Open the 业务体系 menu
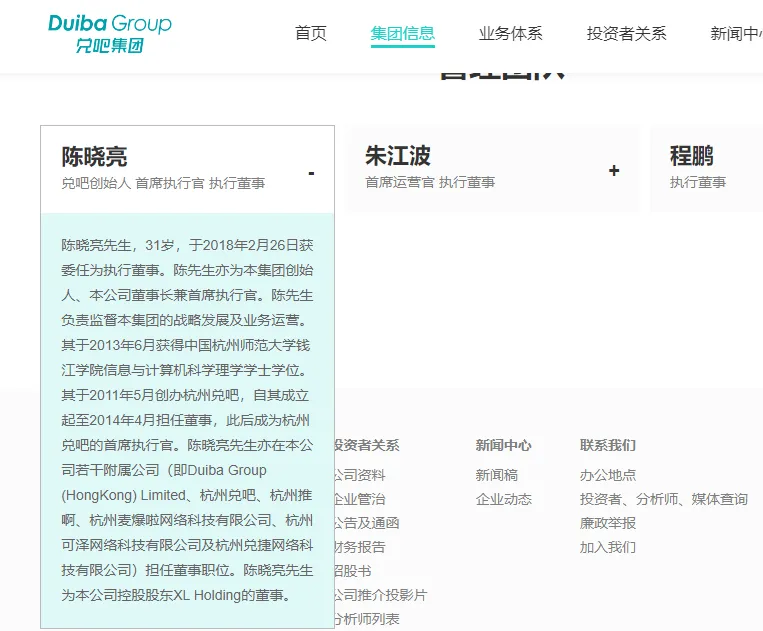Image resolution: width=763 pixels, height=631 pixels. click(x=510, y=33)
